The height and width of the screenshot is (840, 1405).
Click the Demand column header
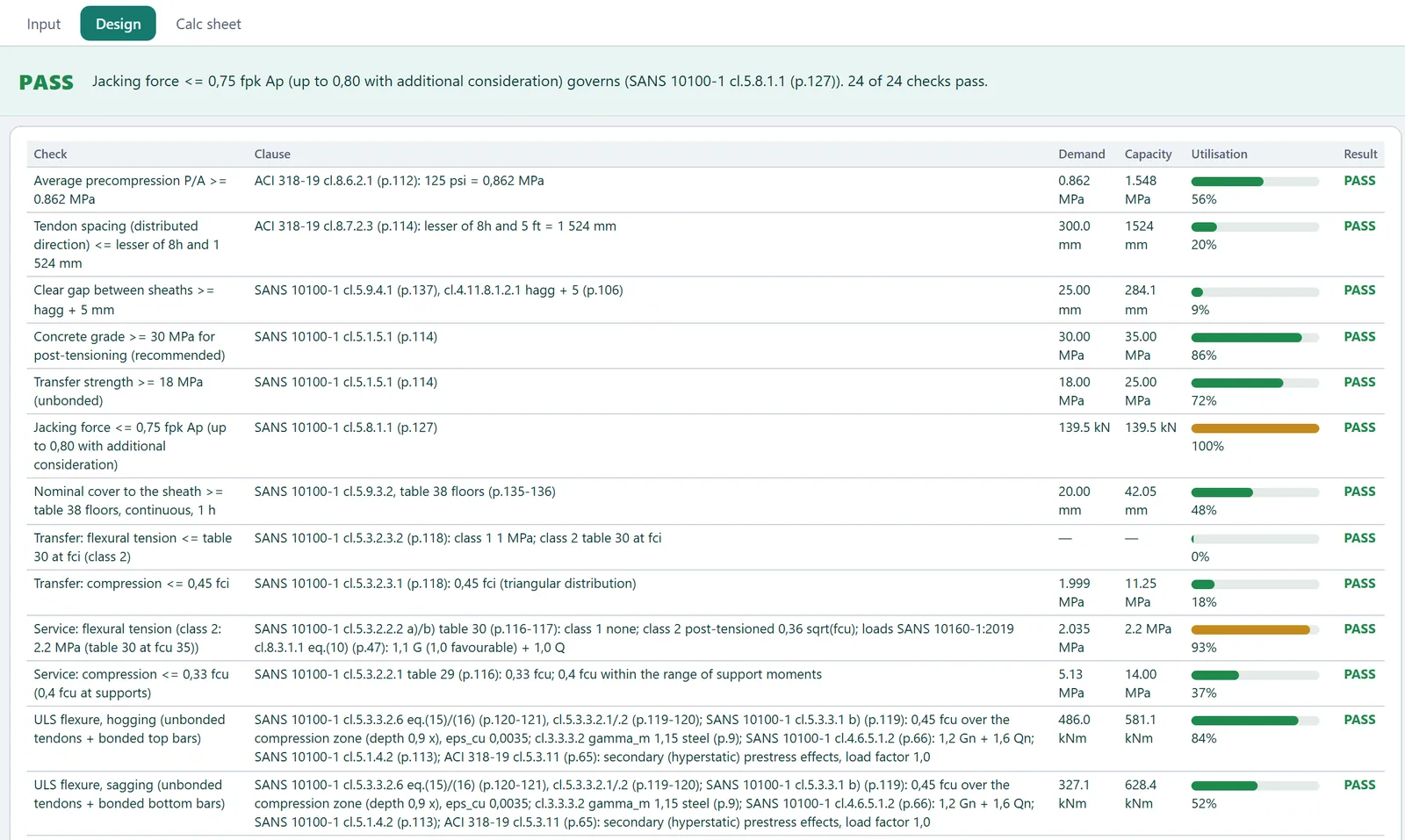click(x=1082, y=154)
